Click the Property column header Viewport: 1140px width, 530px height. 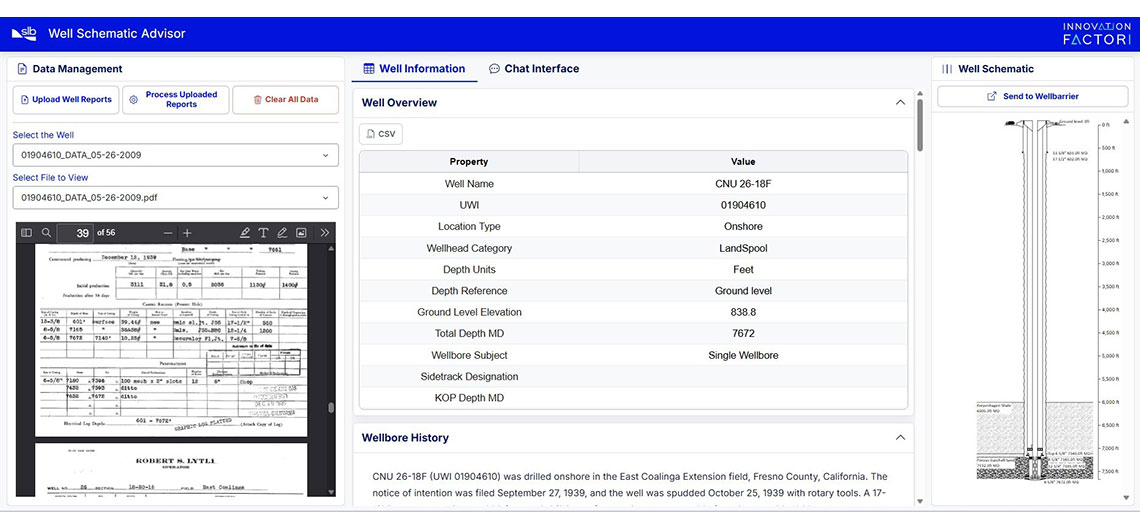(x=469, y=161)
